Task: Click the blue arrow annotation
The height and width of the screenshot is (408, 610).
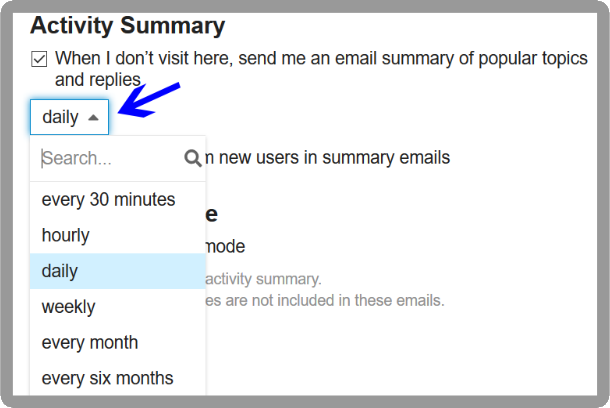Action: (147, 99)
